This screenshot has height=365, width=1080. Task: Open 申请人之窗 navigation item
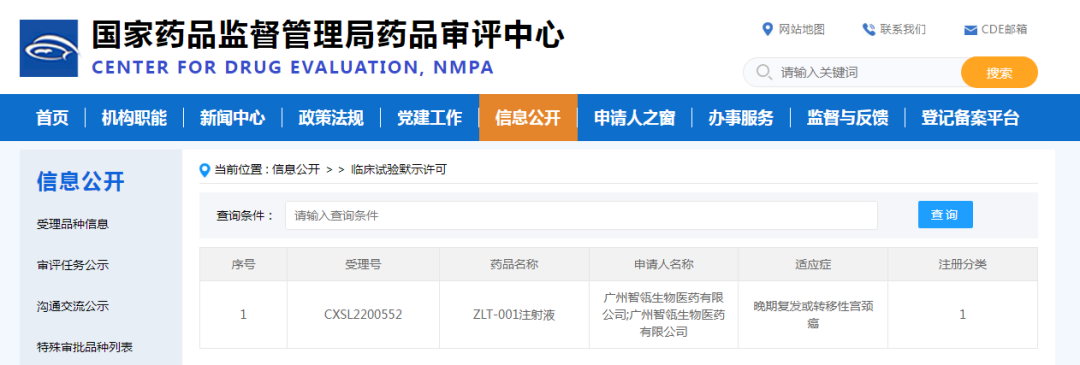pyautogui.click(x=634, y=118)
